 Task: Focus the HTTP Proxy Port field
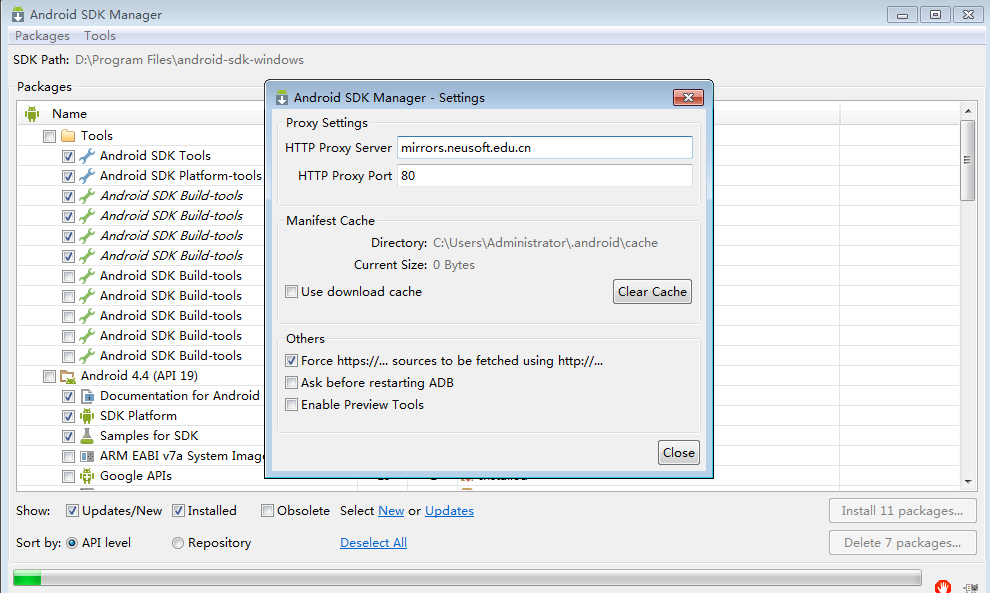click(545, 176)
